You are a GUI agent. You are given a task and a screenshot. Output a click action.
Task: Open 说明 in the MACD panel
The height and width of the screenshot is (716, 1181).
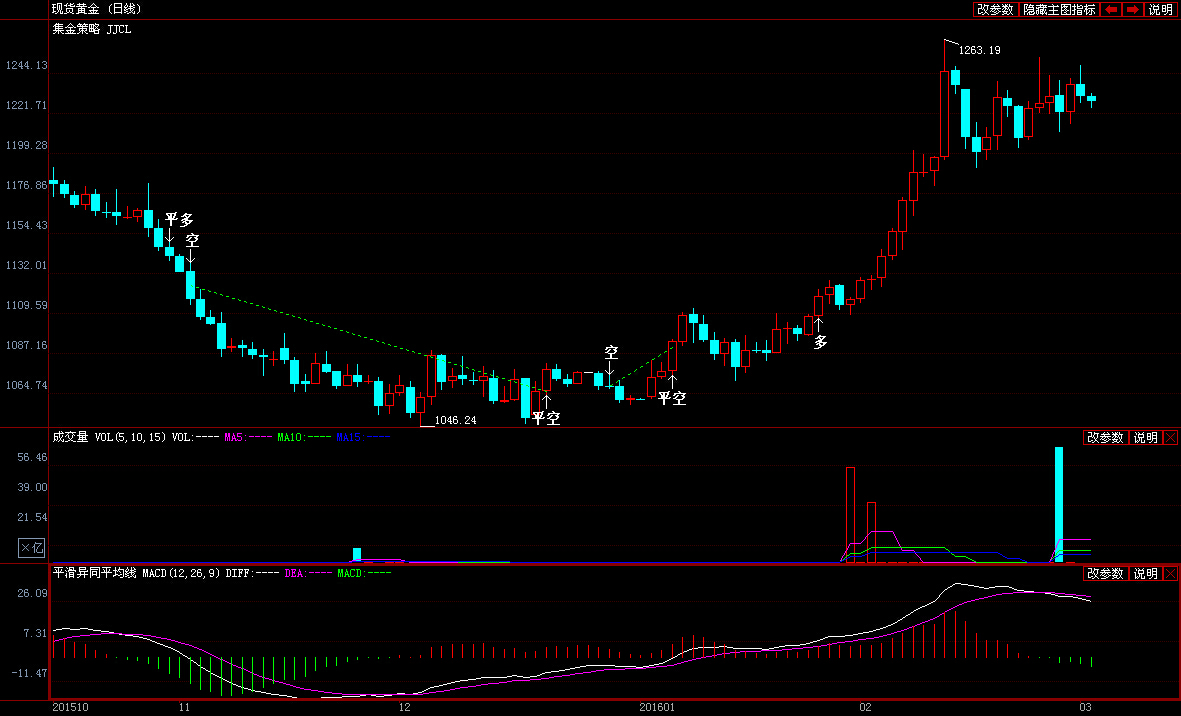[x=1145, y=574]
